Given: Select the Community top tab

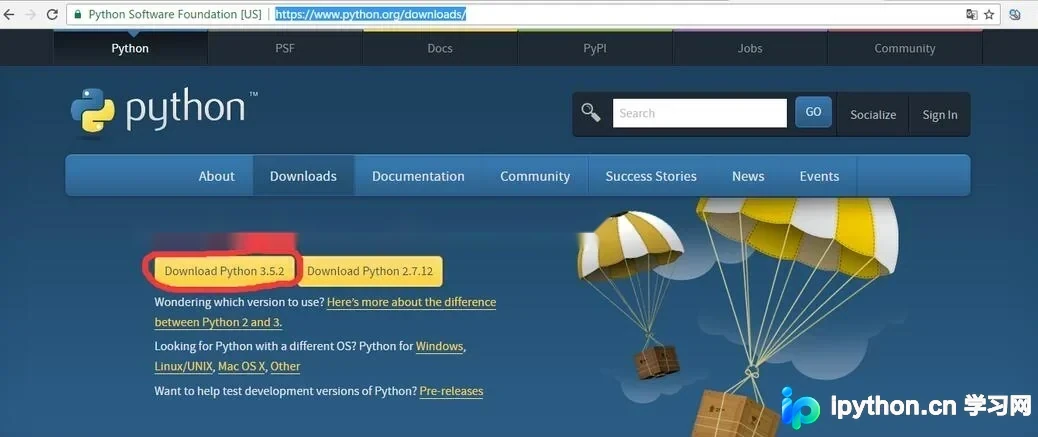Looking at the screenshot, I should click(x=905, y=48).
